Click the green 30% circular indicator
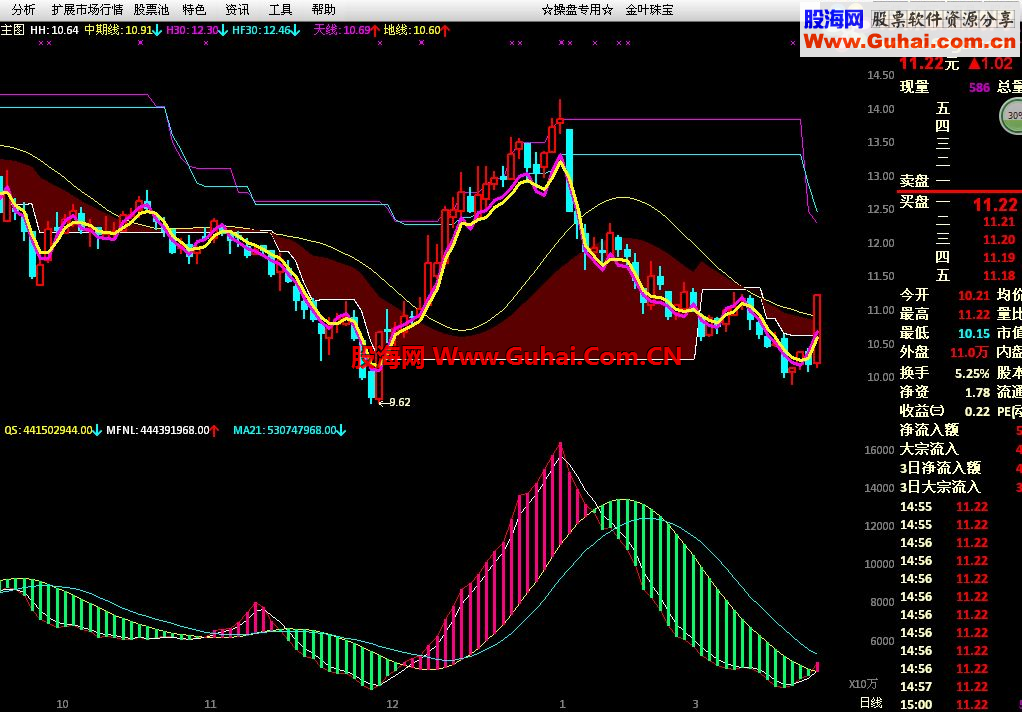Image resolution: width=1022 pixels, height=712 pixels. (1012, 116)
